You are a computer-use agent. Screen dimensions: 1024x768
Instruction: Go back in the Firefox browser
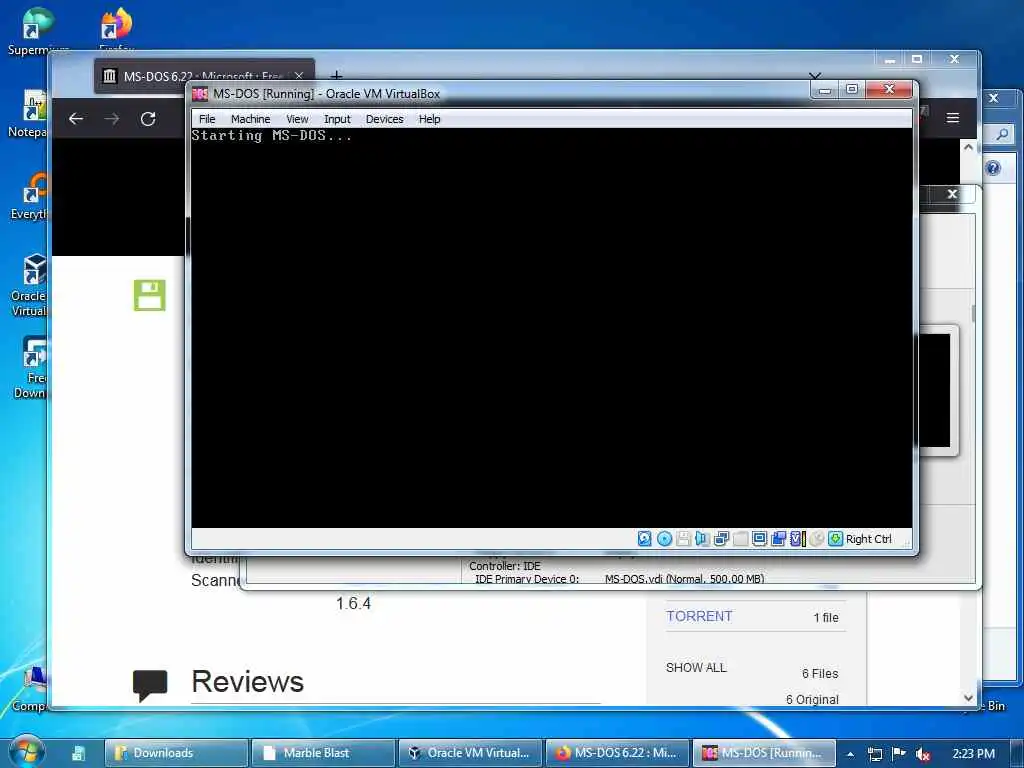[76, 118]
